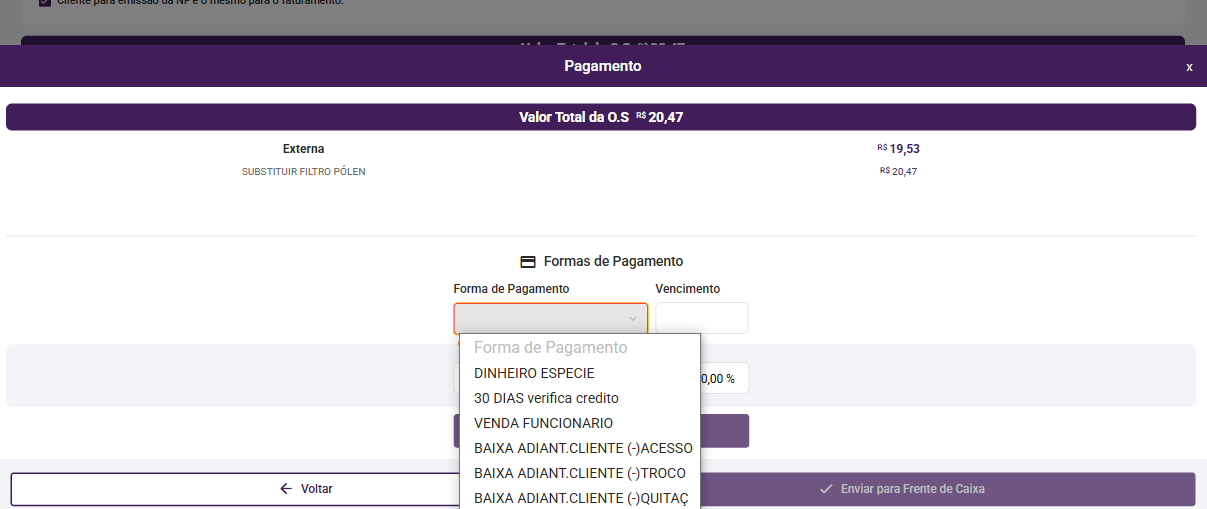Screen dimensions: 1207x509
Task: Select DINHEIRO ESPECIE from the list
Action: tap(534, 373)
